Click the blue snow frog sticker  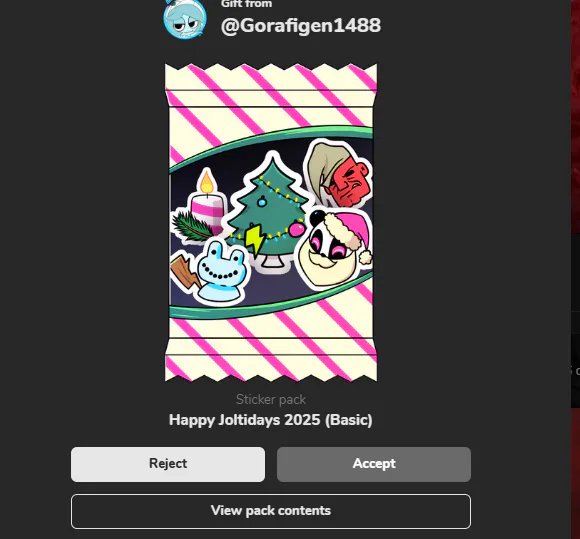click(222, 273)
